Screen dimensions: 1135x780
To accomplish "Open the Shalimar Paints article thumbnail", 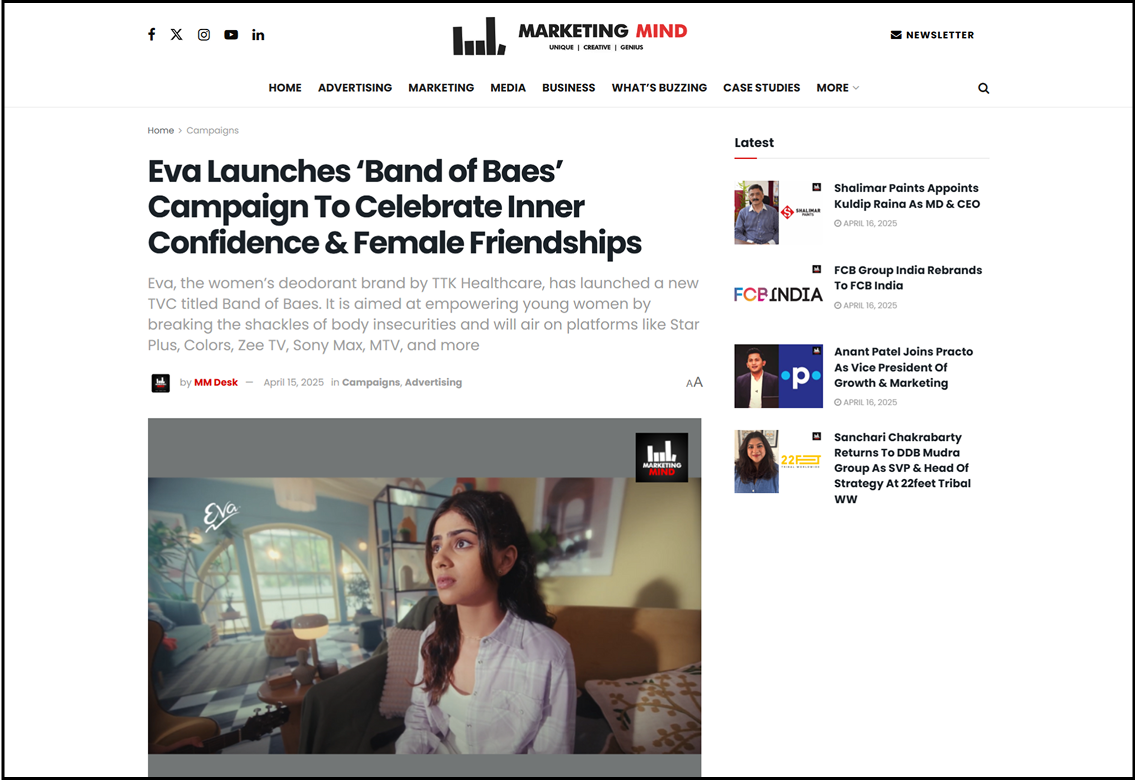I will coord(778,213).
